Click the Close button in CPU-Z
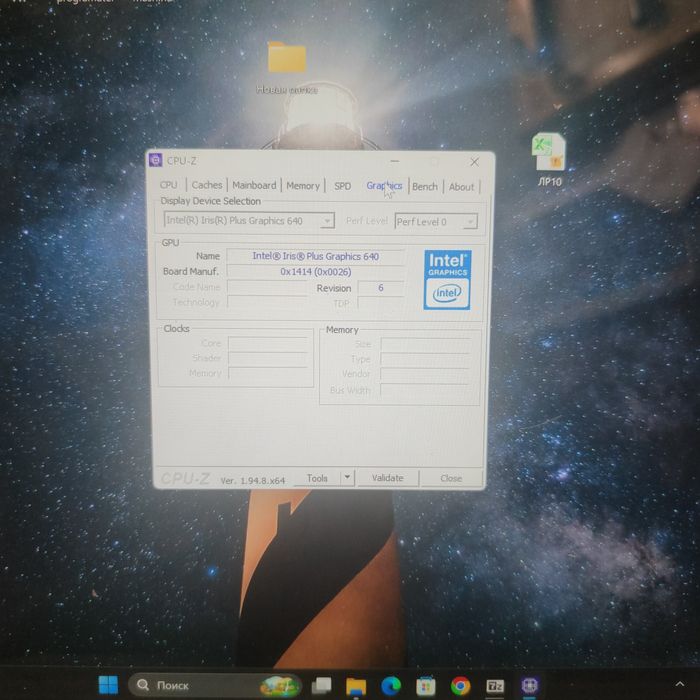 (451, 479)
